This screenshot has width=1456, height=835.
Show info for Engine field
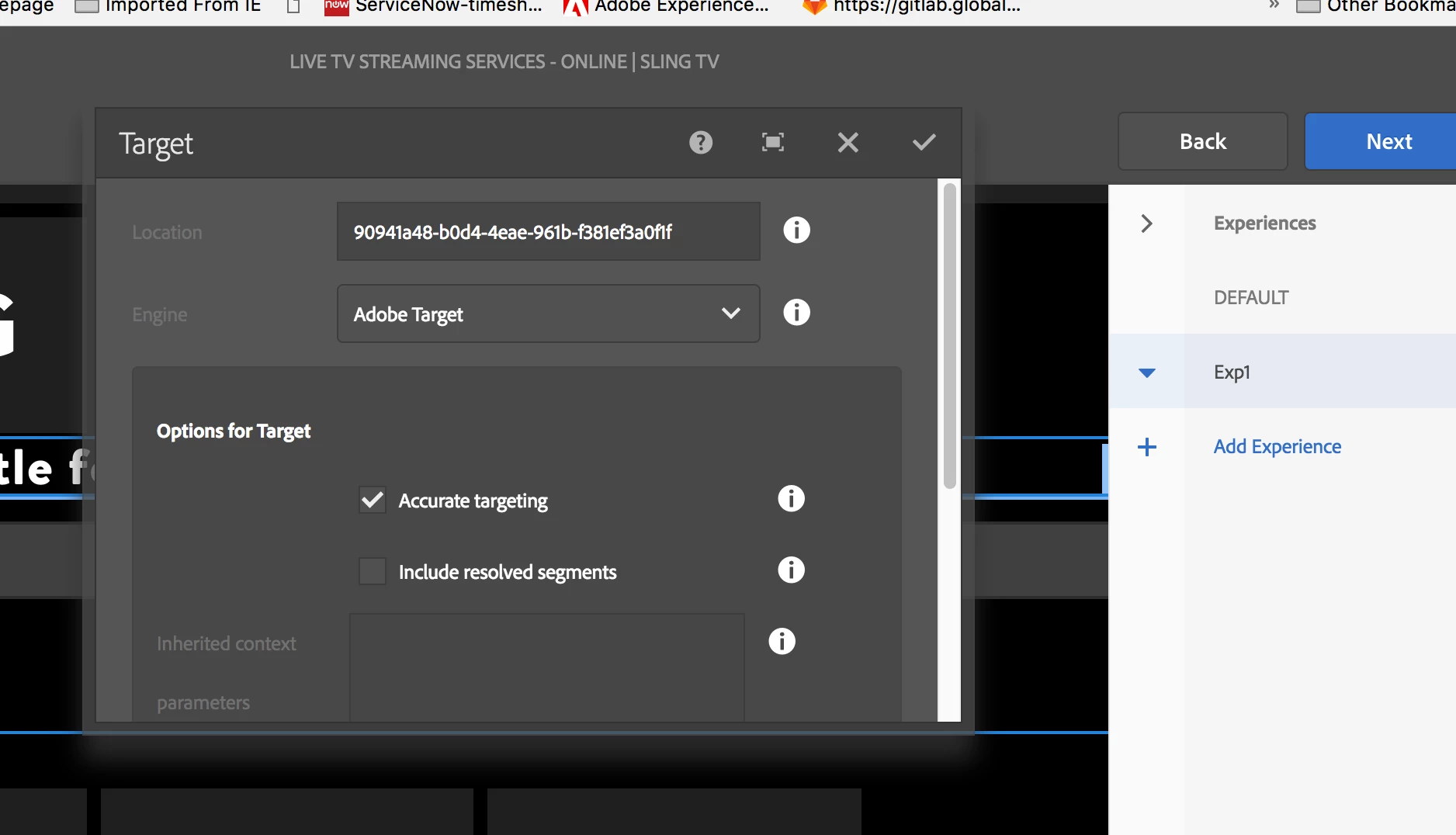pyautogui.click(x=796, y=313)
